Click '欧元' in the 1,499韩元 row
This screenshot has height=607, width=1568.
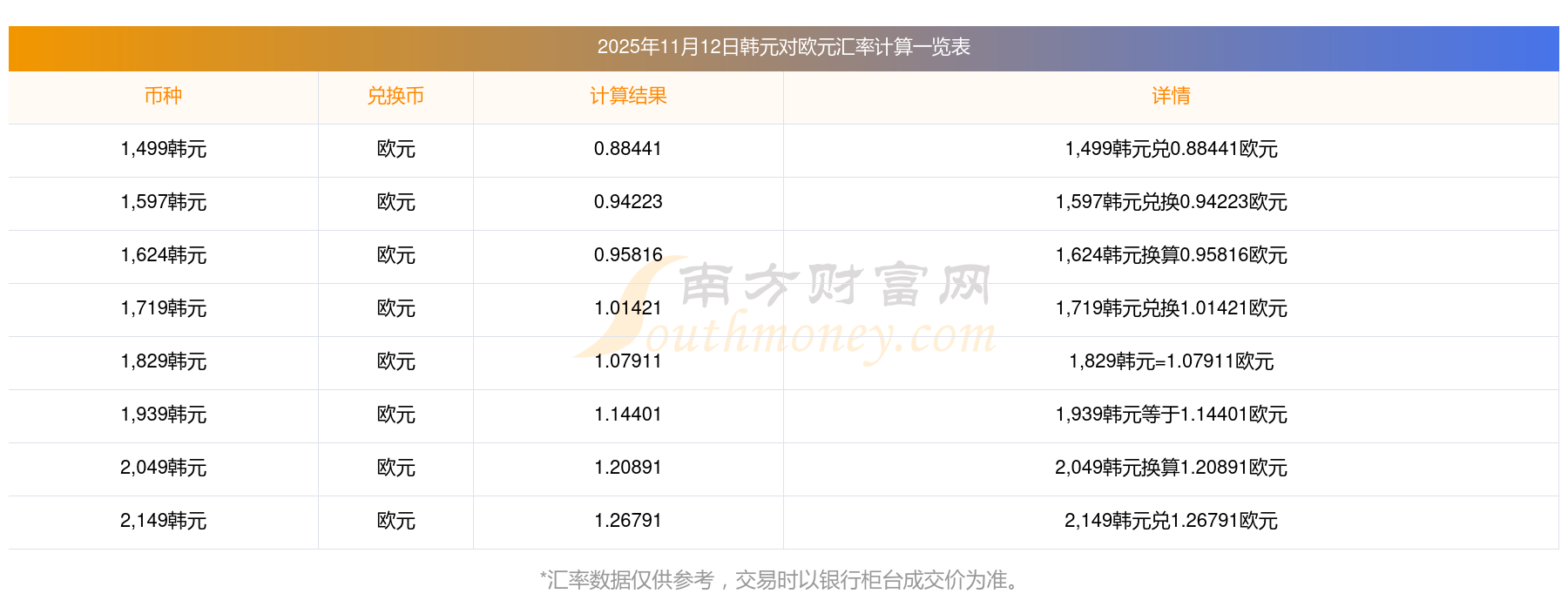tap(395, 149)
